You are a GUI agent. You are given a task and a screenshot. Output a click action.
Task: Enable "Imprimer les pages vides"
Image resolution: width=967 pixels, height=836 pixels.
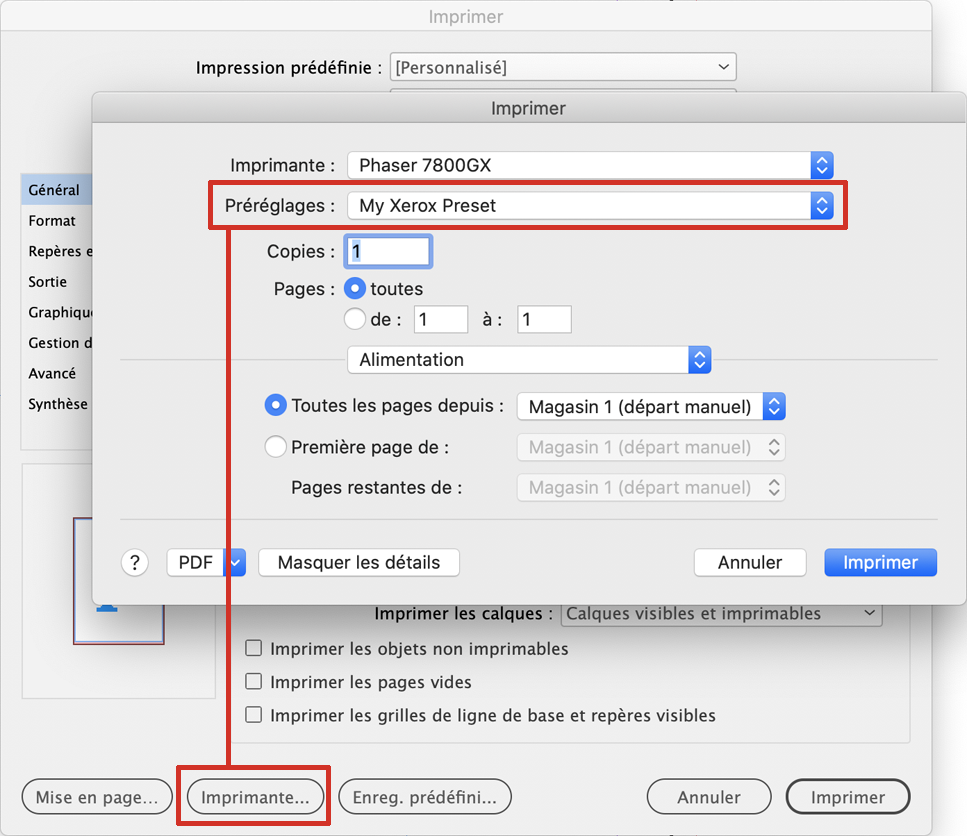pos(253,682)
